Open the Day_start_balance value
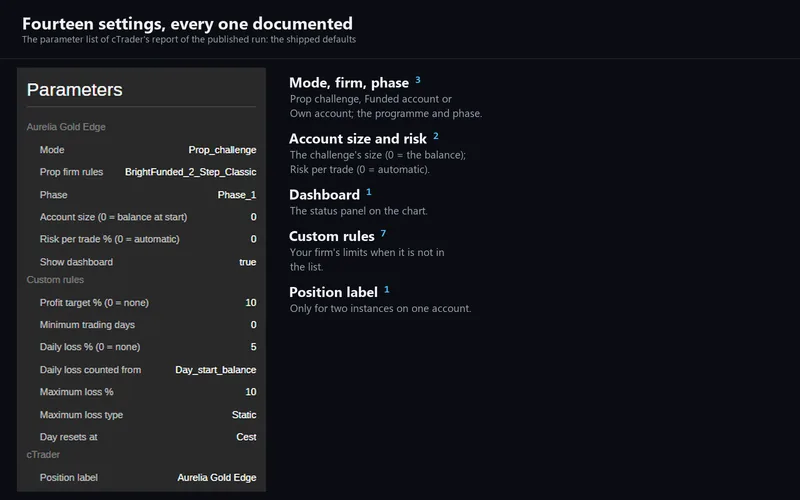This screenshot has width=800, height=500. point(215,370)
